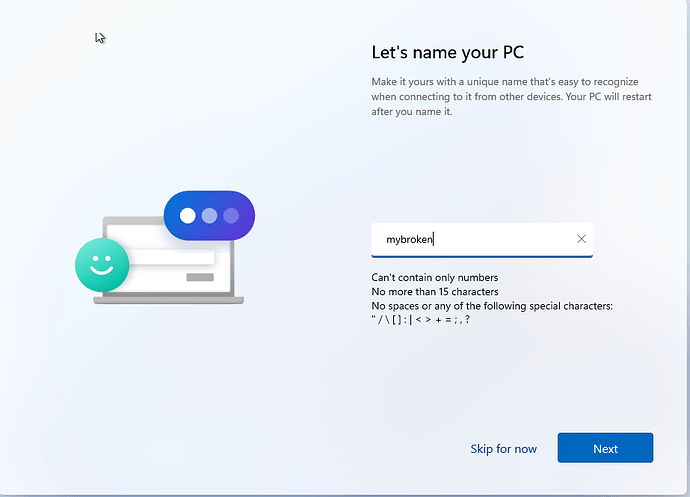Click the faded last dot in bubble
This screenshot has height=497, width=690.
tap(231, 216)
